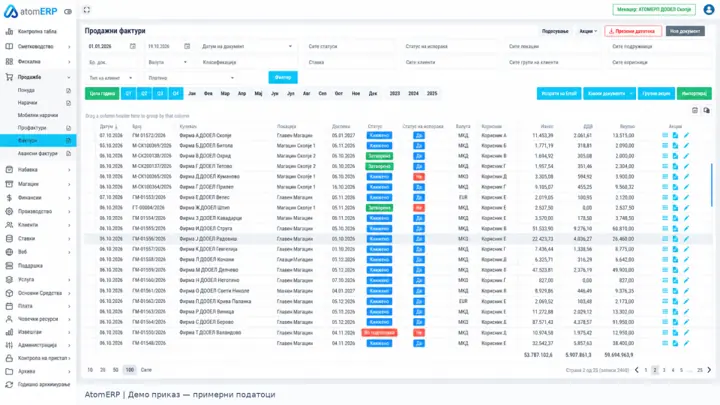The width and height of the screenshot is (720, 405).
Task: Click edit pencil for Фирма В ДООЕЛ Охрид row
Action: 686,156
